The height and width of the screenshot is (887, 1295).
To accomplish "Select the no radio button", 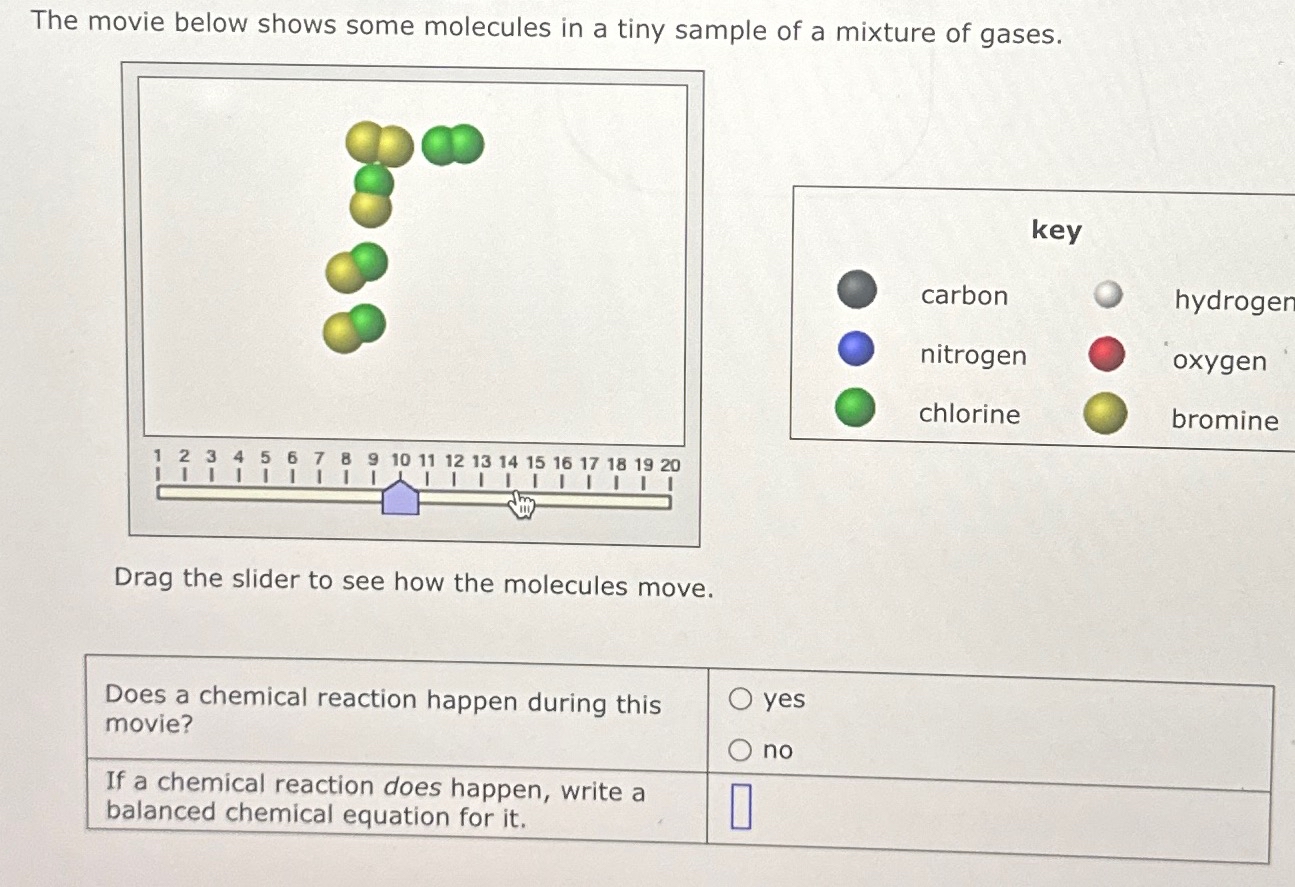I will coord(741,750).
